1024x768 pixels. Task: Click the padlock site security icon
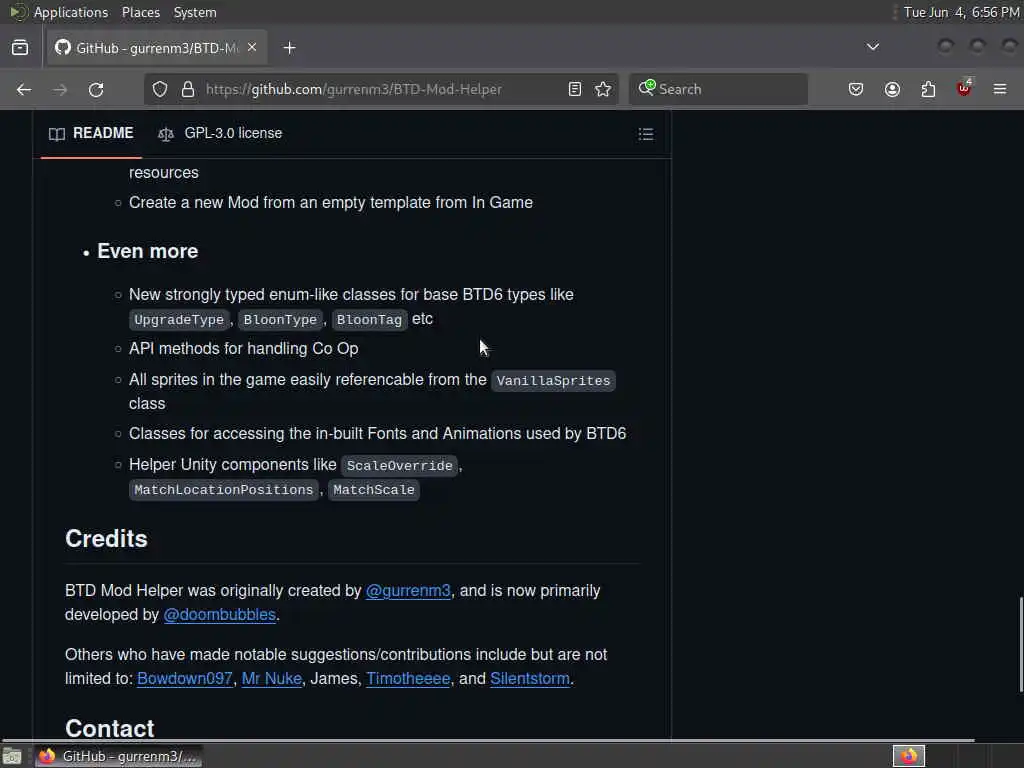[x=187, y=89]
